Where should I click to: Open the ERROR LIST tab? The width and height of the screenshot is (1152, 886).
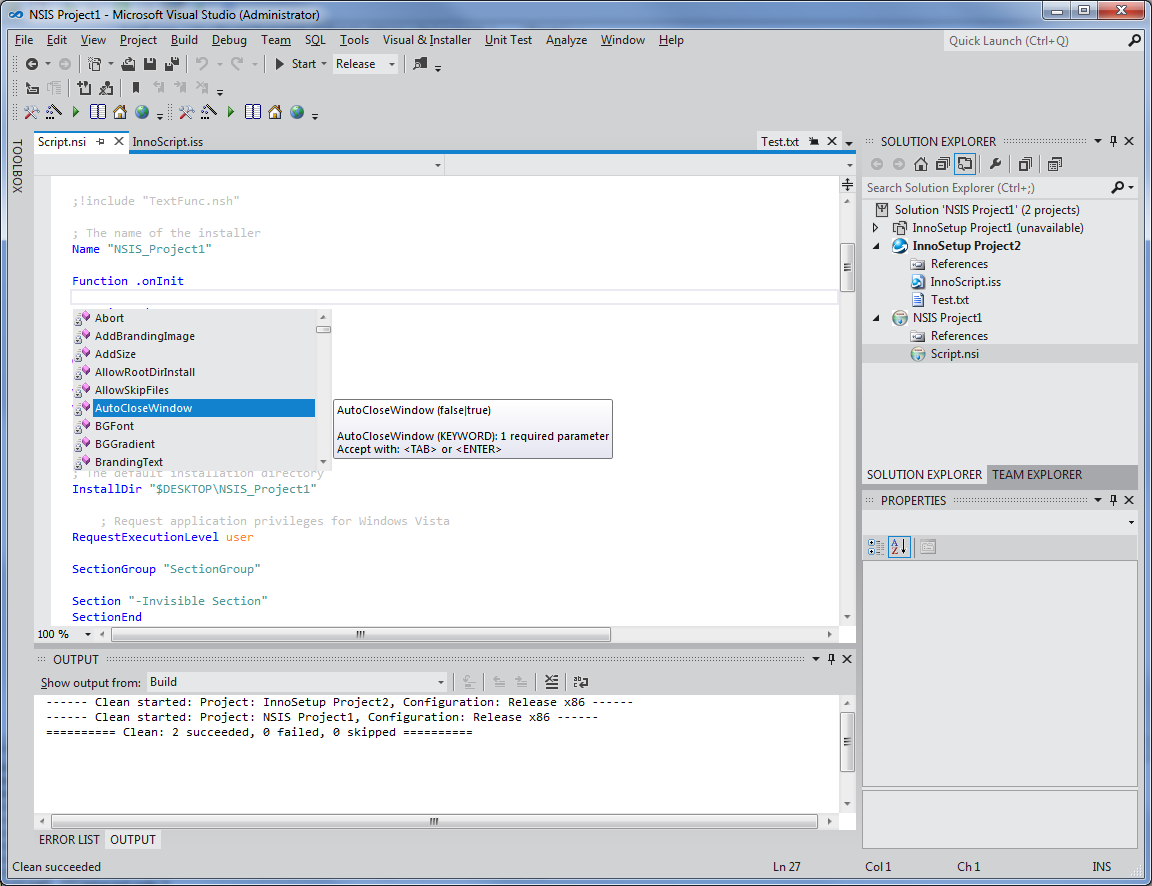click(69, 840)
